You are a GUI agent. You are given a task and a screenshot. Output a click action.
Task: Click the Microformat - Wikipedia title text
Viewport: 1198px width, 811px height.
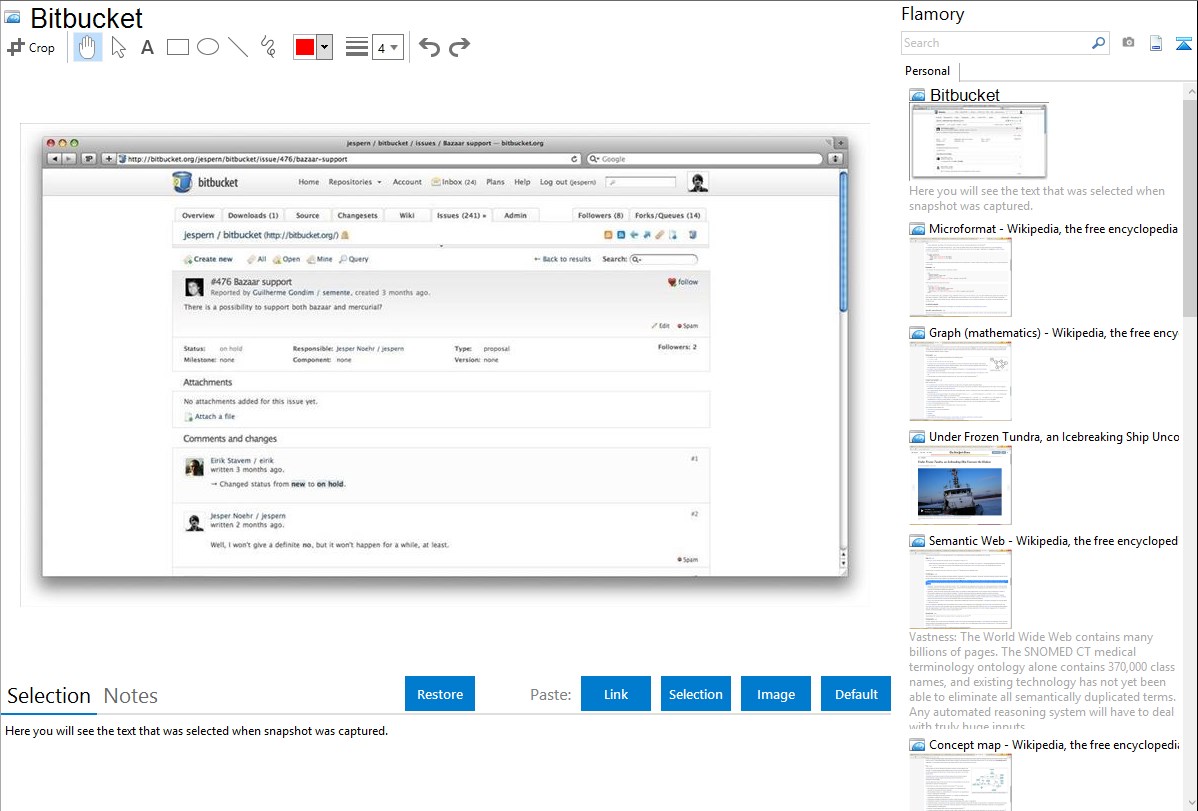pos(1053,229)
